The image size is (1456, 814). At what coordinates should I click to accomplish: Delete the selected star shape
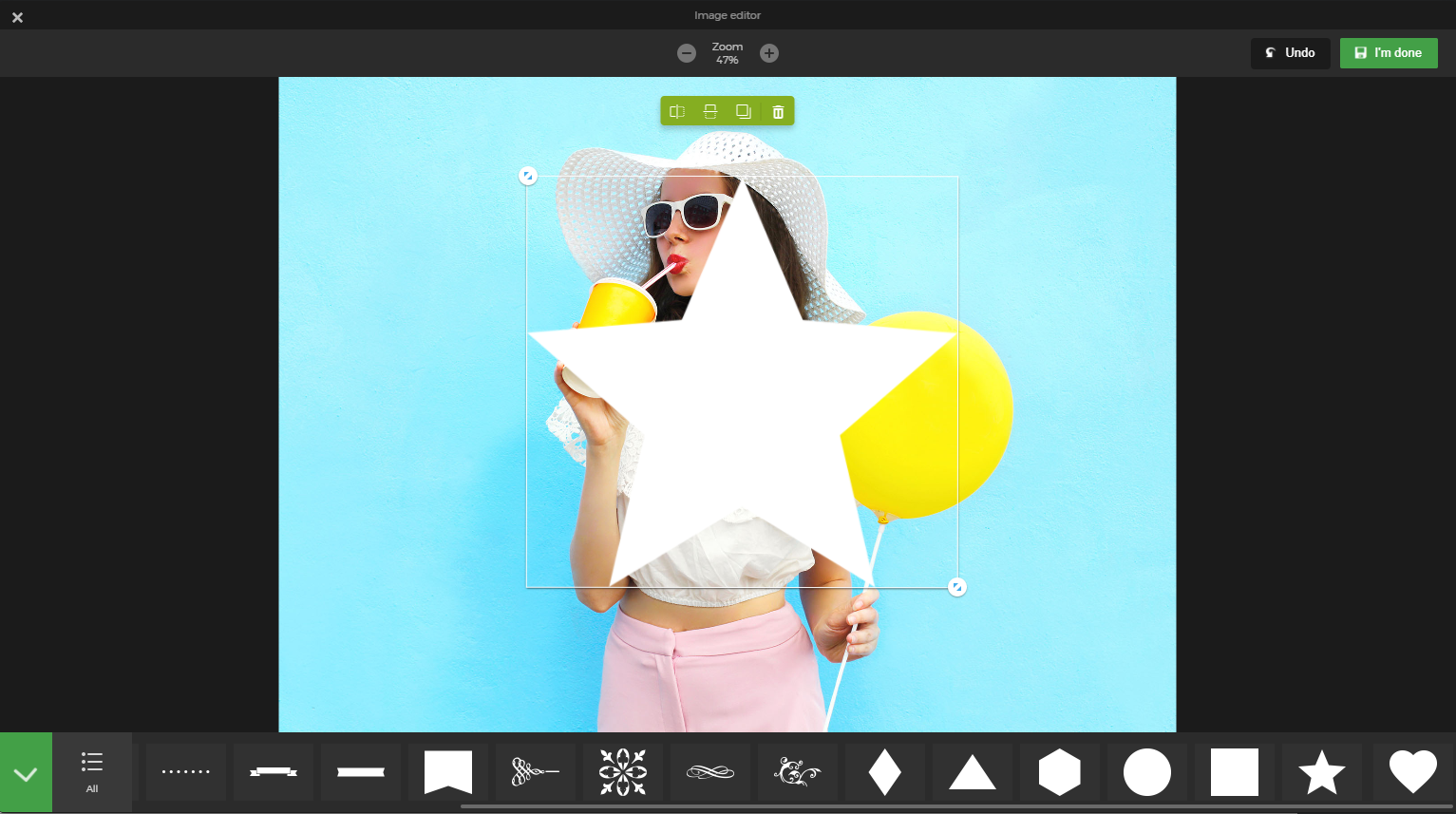778,111
